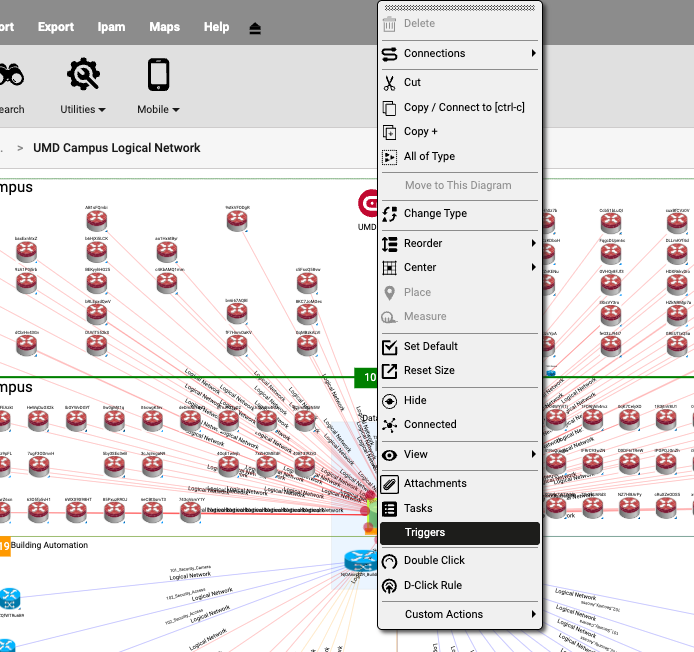Expand the Custom Actions submenu
The image size is (694, 652).
click(x=460, y=615)
